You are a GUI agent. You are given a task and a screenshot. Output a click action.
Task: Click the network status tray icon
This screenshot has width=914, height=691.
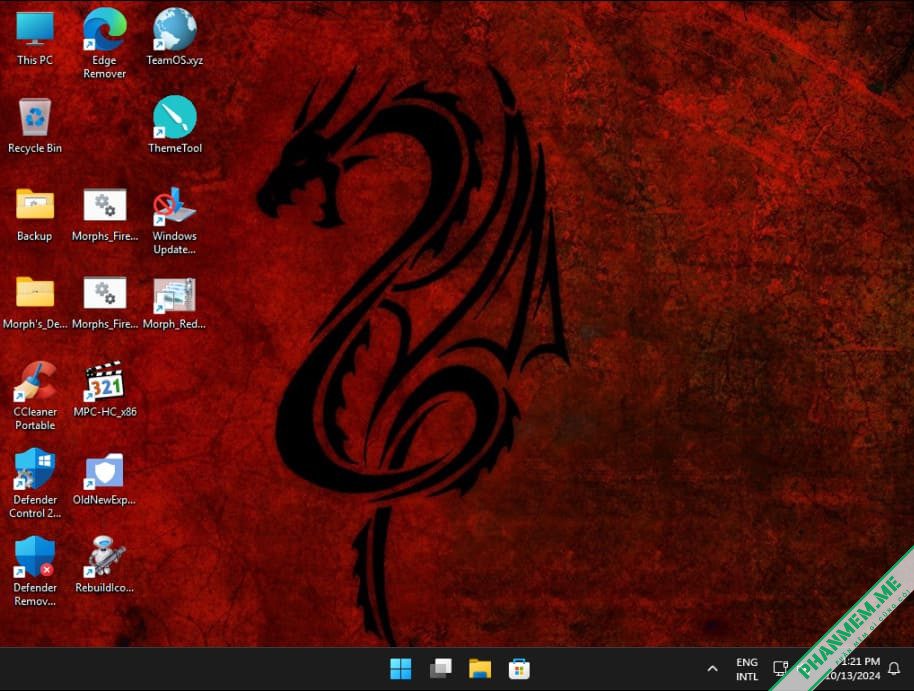[781, 668]
